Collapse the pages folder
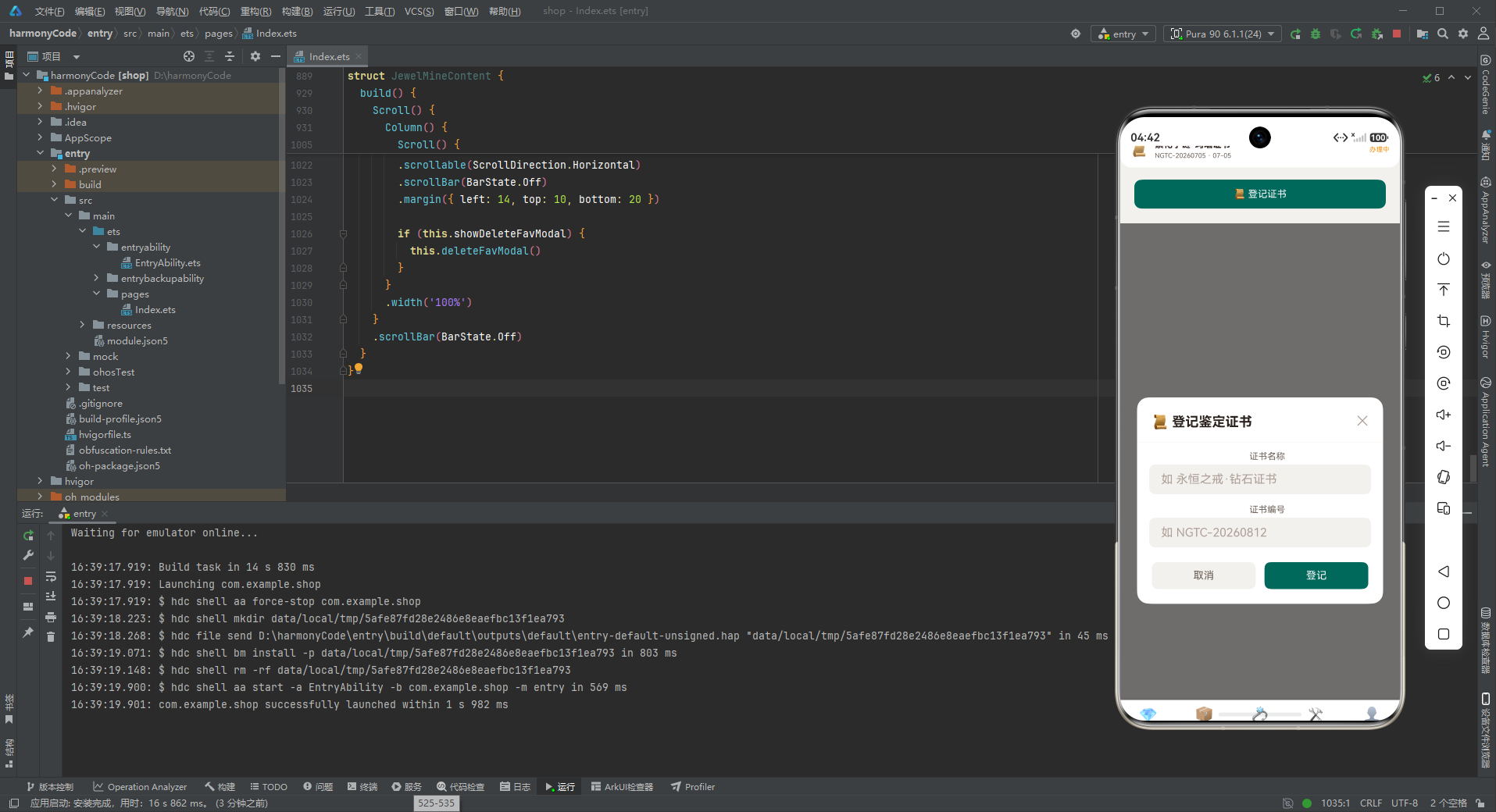 (96, 294)
